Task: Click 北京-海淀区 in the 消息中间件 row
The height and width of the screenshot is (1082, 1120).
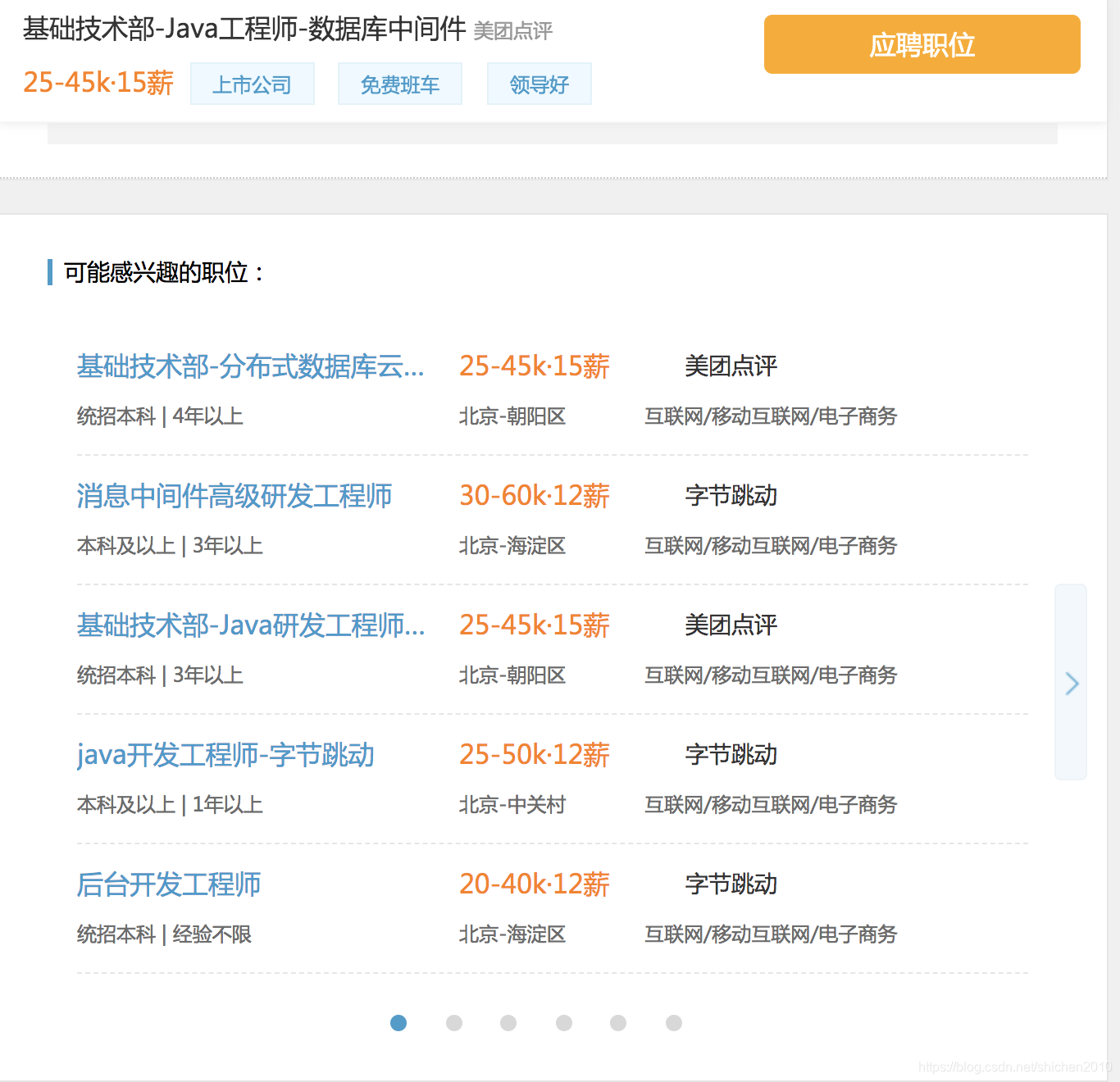Action: coord(512,546)
